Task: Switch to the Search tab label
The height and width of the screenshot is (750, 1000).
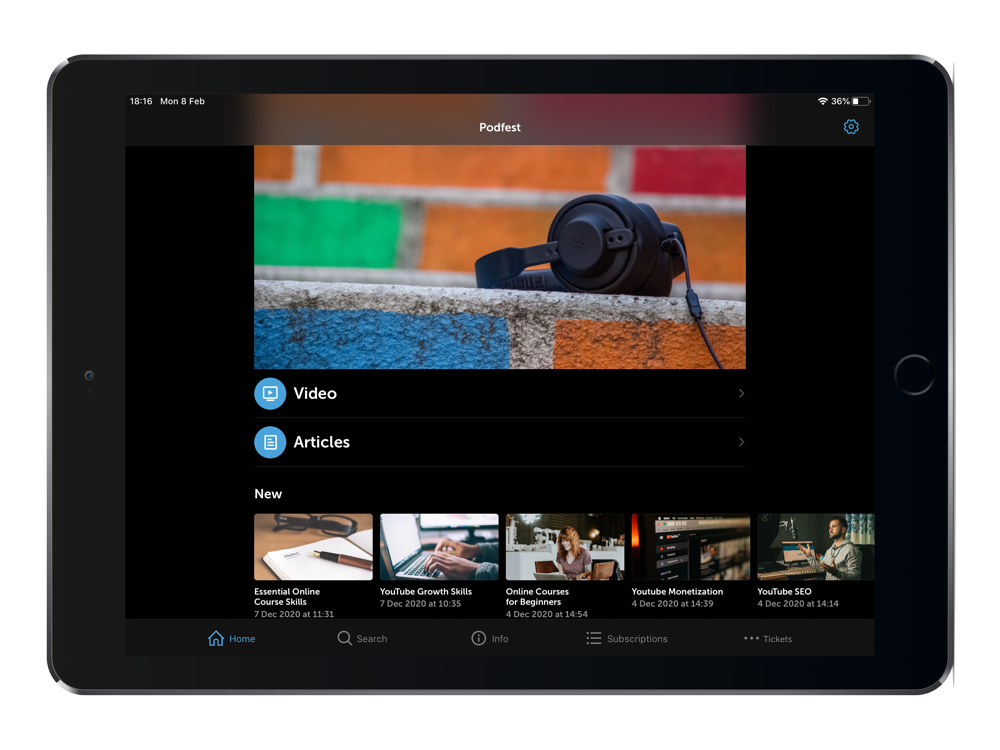Action: 372,639
